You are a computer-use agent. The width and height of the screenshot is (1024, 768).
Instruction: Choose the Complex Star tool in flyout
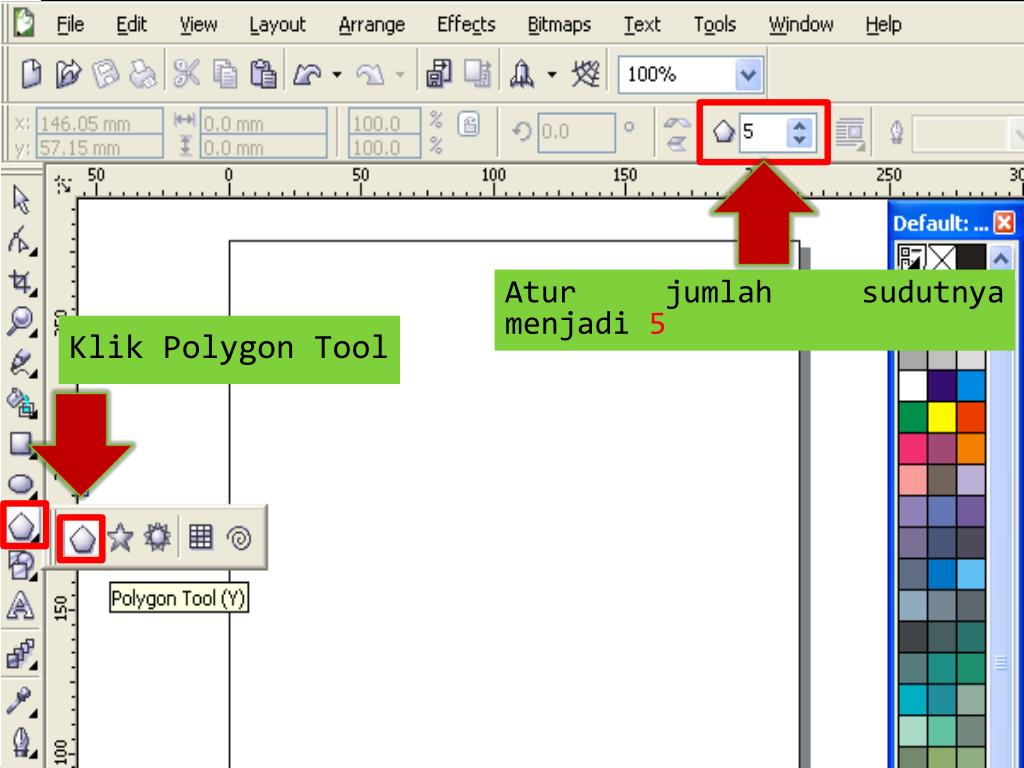click(157, 537)
